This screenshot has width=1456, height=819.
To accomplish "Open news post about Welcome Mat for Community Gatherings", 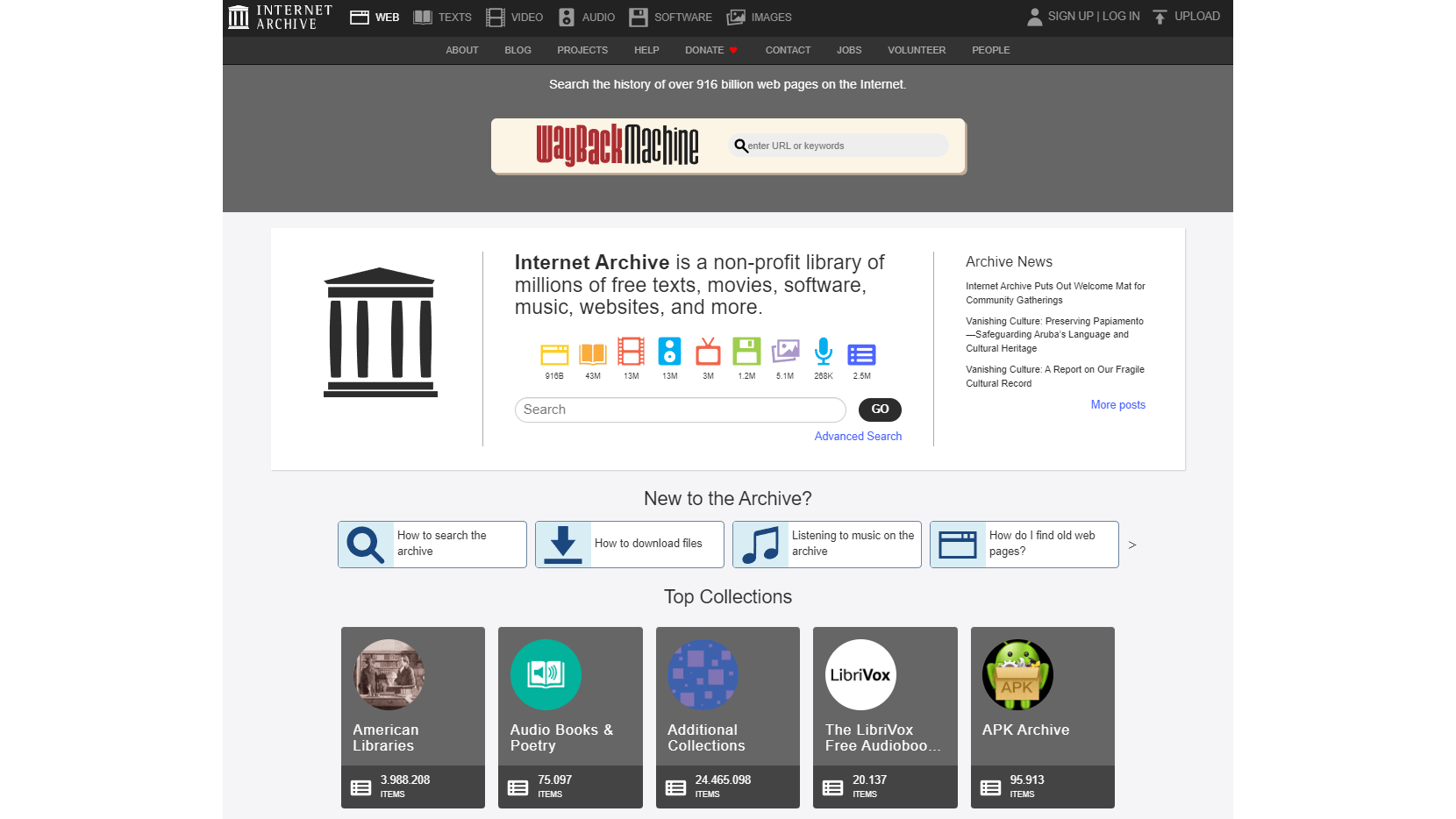I will pos(1055,293).
